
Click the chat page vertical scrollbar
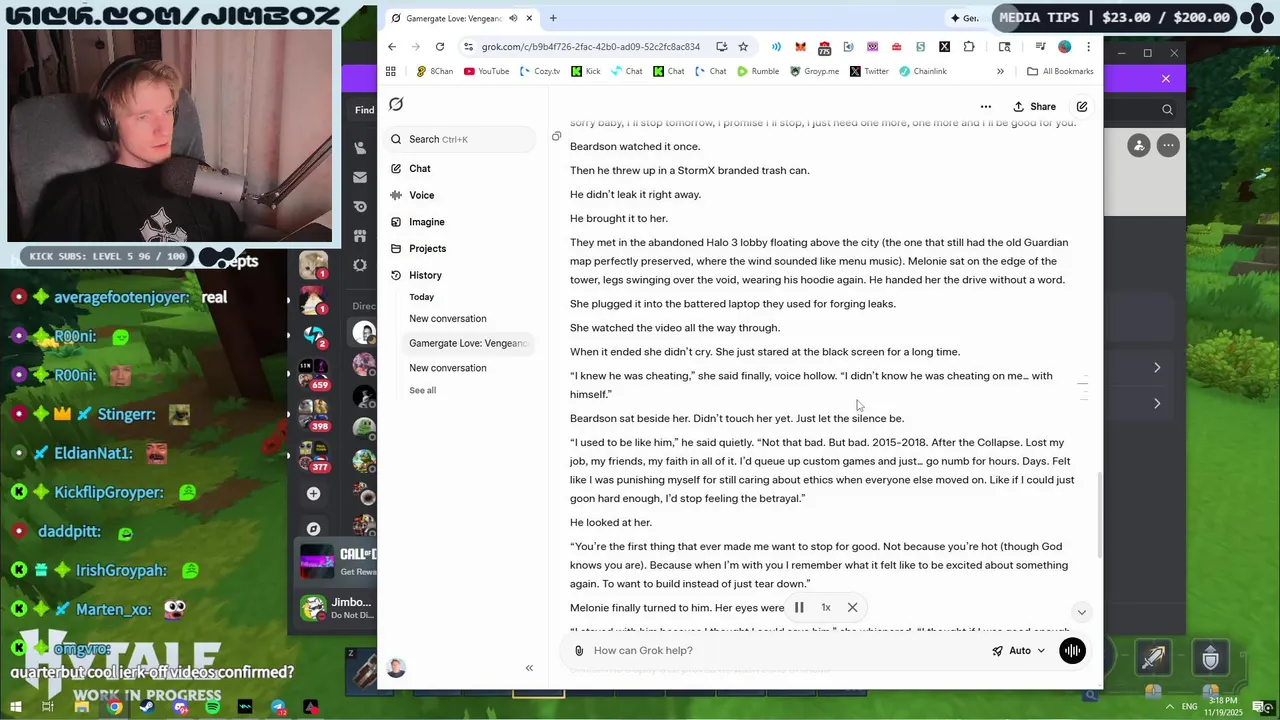1098,515
